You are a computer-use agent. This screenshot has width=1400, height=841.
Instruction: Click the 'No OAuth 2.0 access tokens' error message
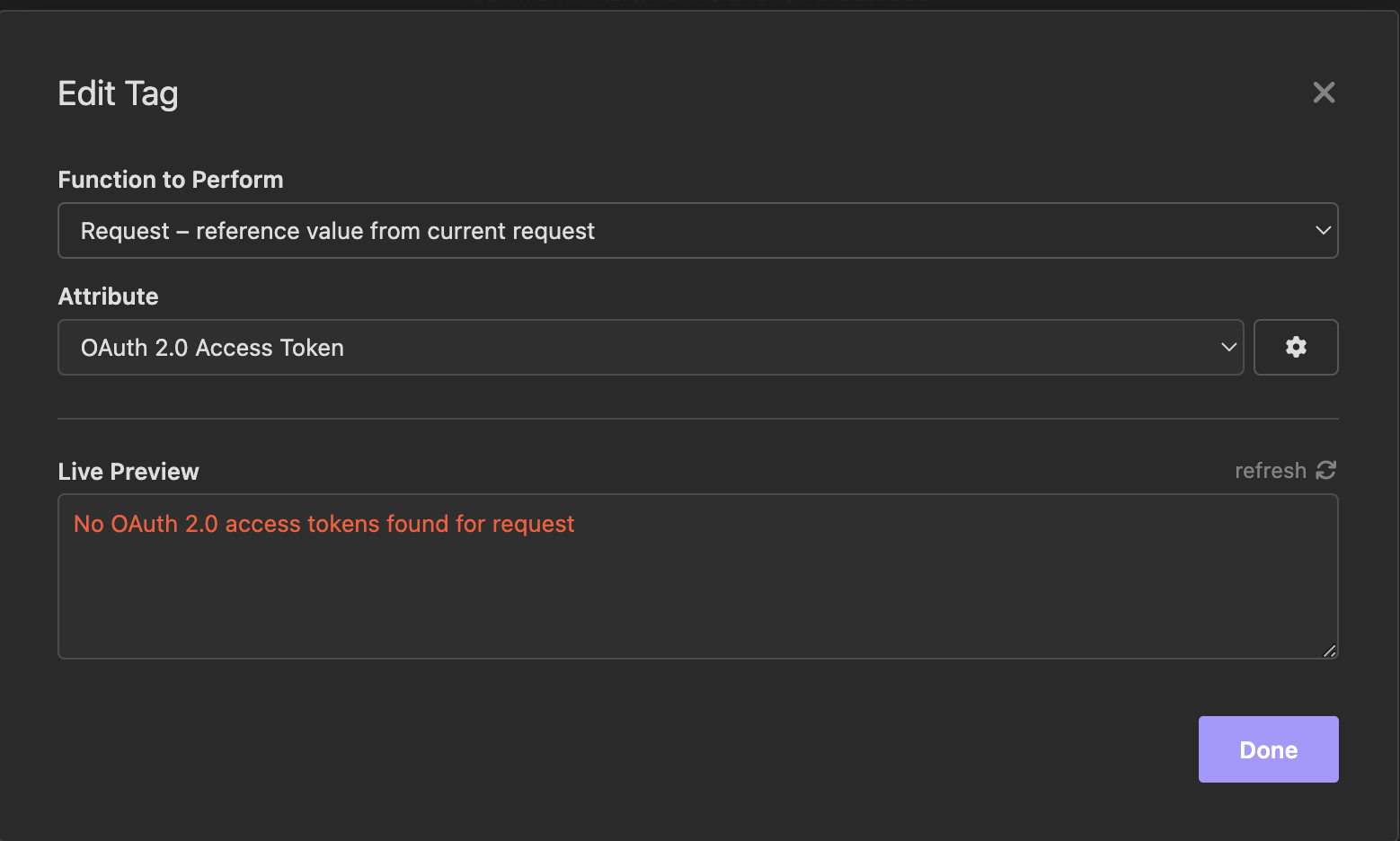click(x=323, y=524)
